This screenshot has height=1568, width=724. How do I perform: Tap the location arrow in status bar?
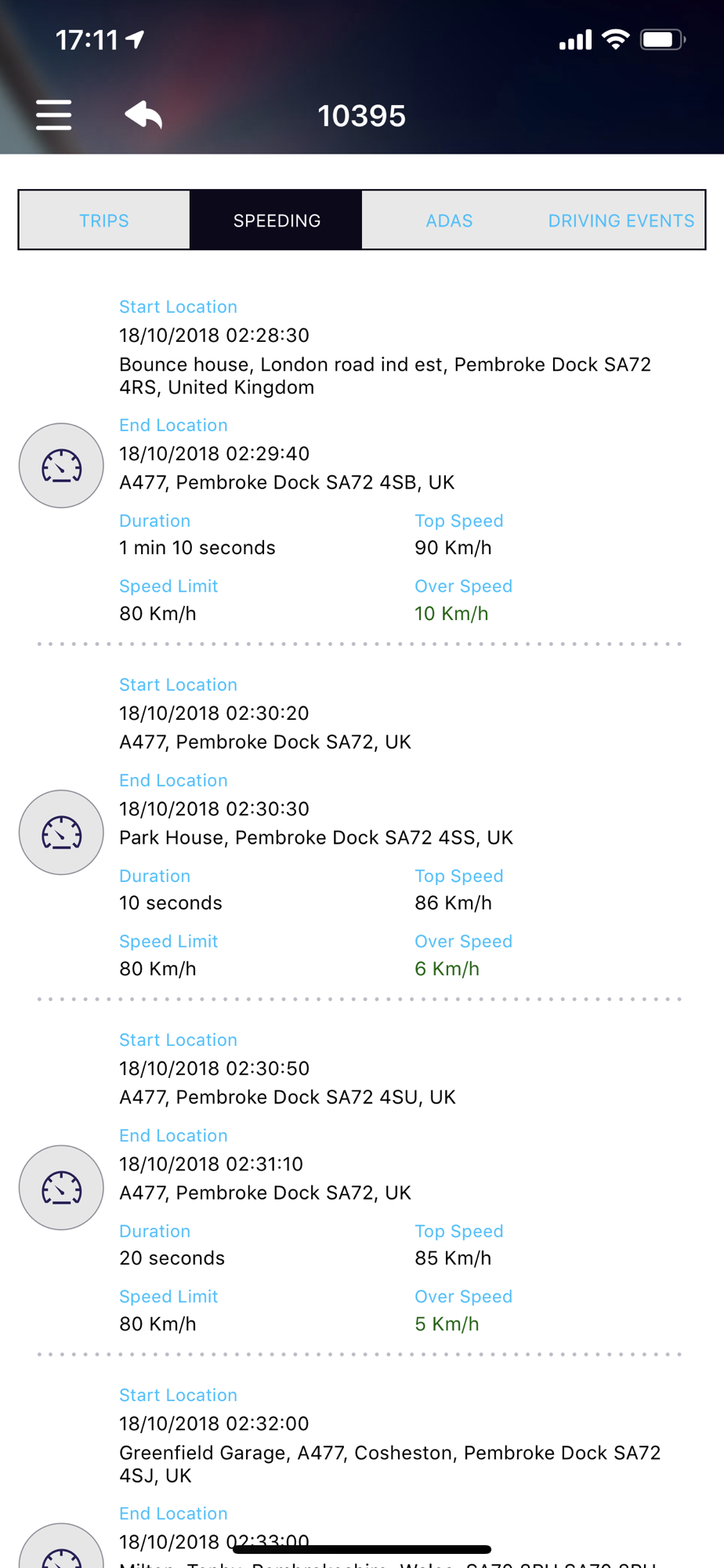136,38
